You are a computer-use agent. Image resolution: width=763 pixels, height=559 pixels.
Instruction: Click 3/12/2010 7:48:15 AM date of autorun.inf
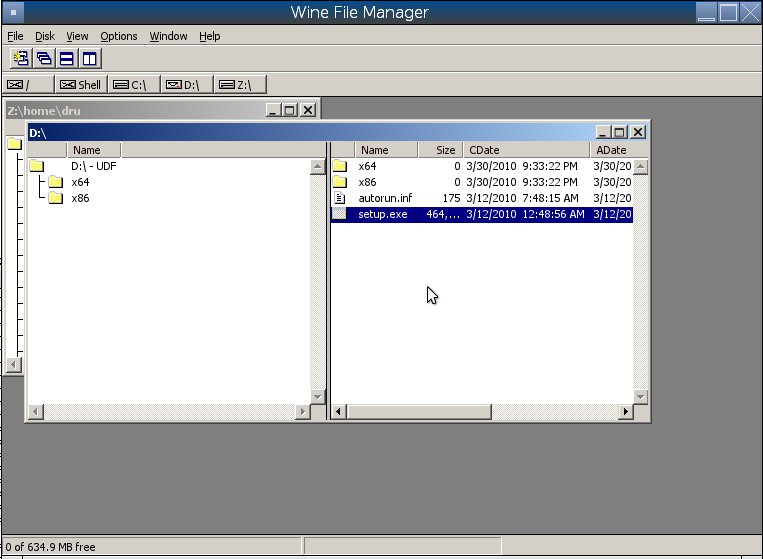point(523,198)
